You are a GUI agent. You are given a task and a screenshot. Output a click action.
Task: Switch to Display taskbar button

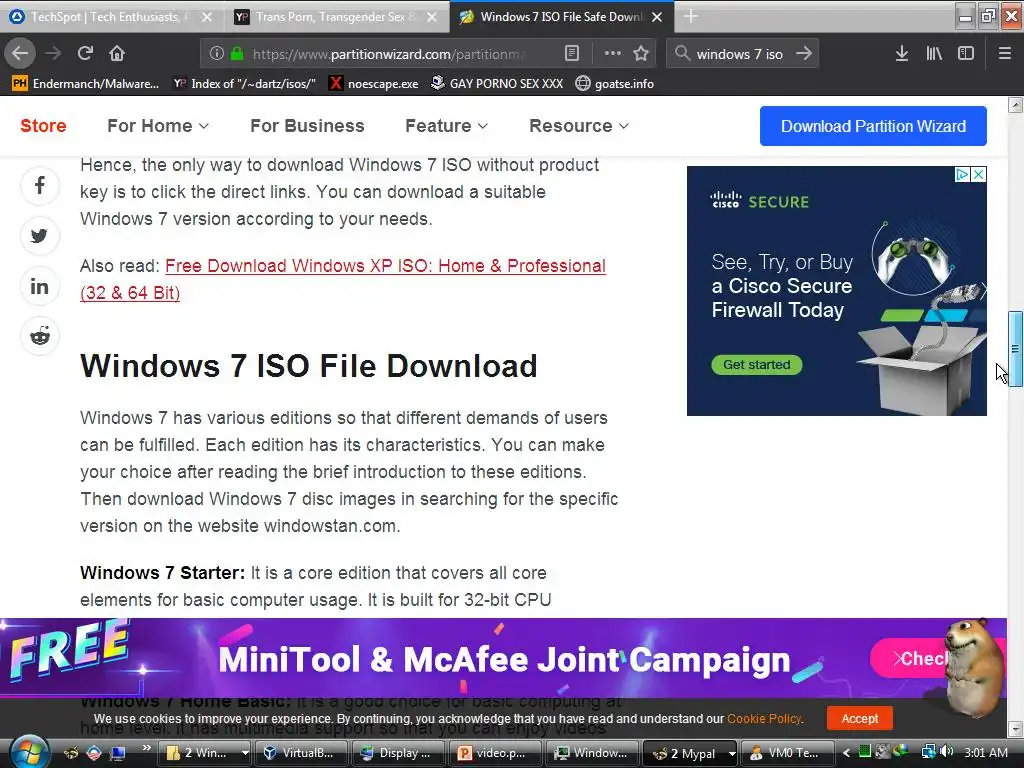(x=398, y=753)
